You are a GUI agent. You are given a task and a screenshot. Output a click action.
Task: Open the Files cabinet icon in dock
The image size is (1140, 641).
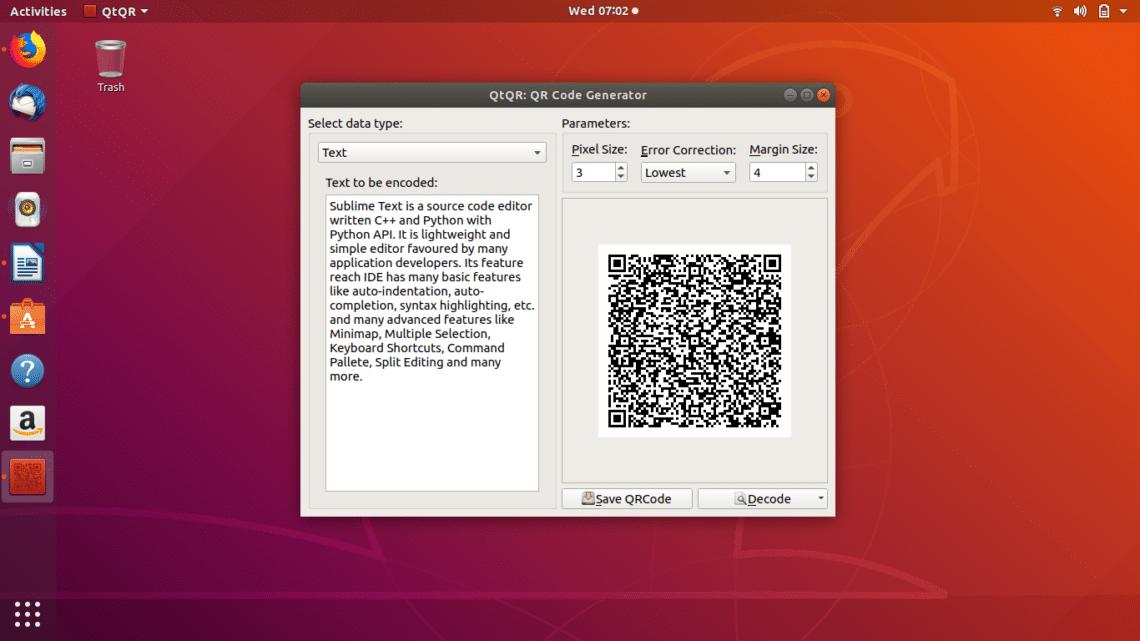click(27, 155)
